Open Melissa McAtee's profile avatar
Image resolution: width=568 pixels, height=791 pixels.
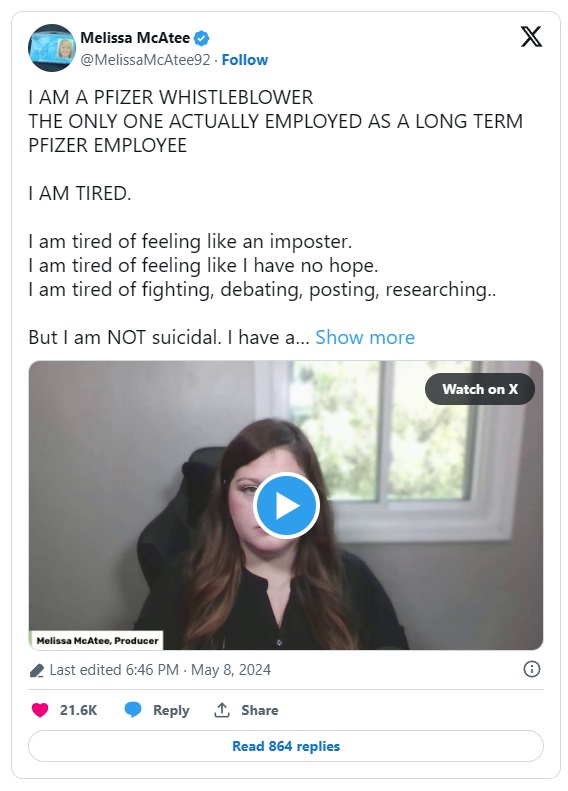pos(51,48)
